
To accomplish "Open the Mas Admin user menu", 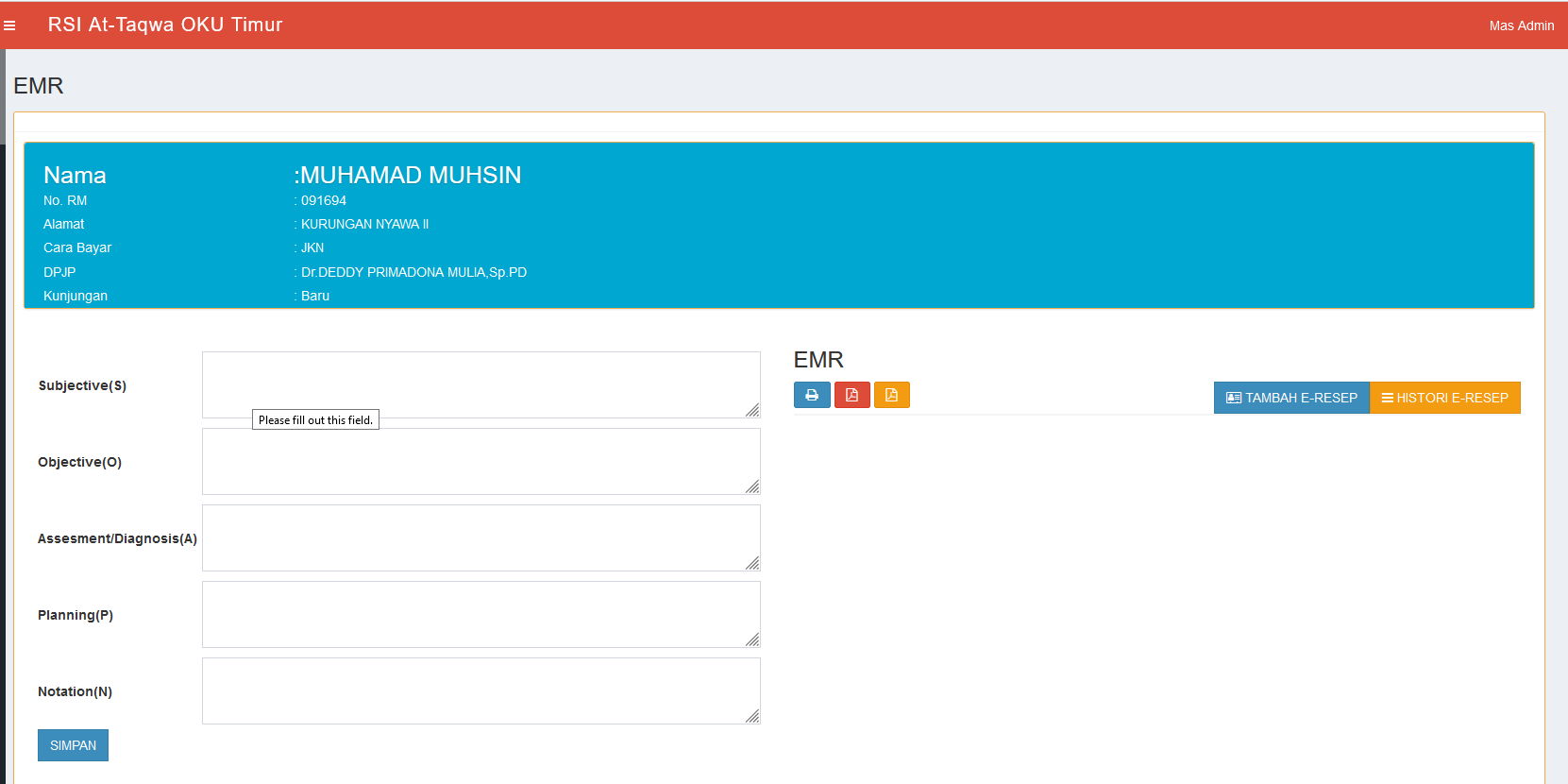I will pos(1521,26).
